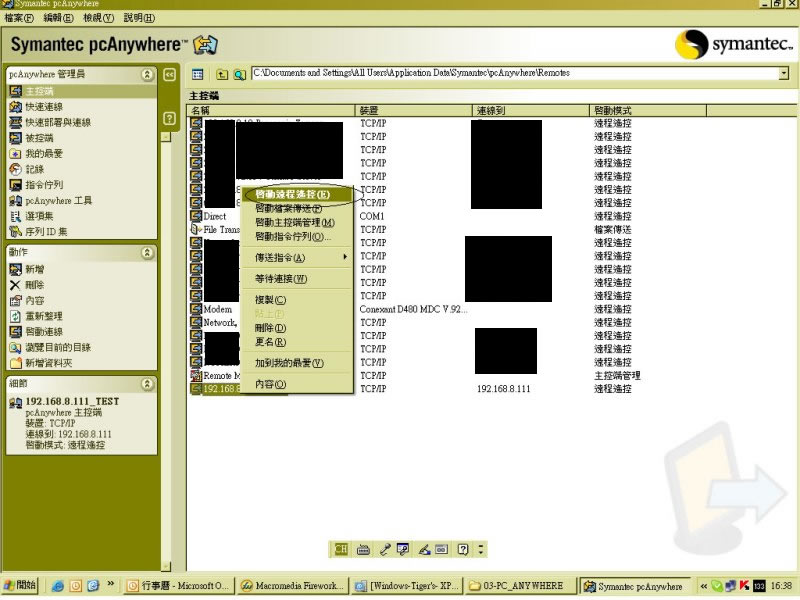Switch to 03-PC_ANYWHERE taskbar window

[x=520, y=586]
